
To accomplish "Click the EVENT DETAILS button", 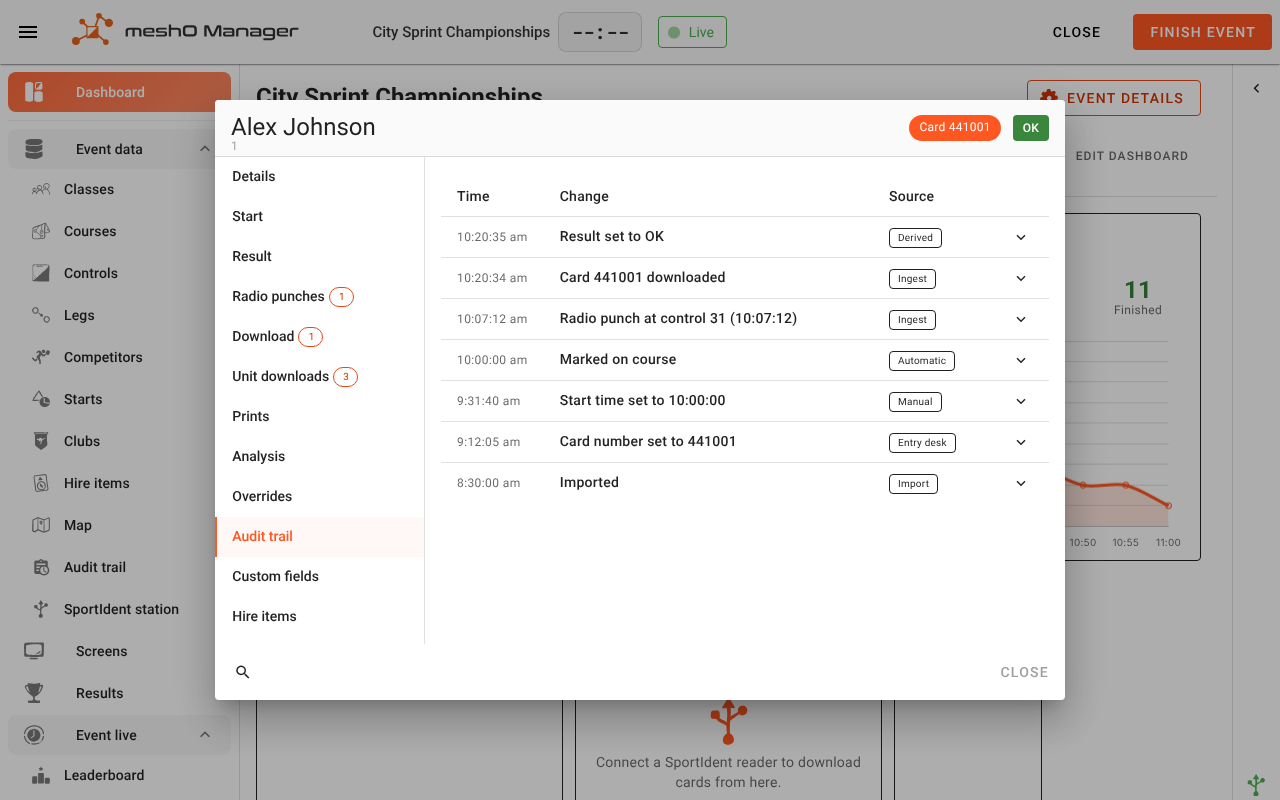I will coord(1114,98).
